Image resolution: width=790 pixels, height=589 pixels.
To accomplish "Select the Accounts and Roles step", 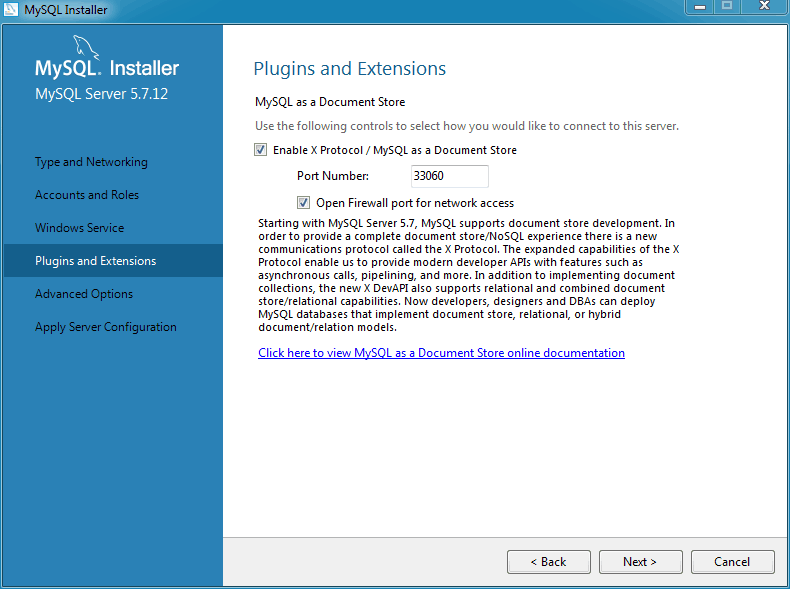I will pos(87,194).
